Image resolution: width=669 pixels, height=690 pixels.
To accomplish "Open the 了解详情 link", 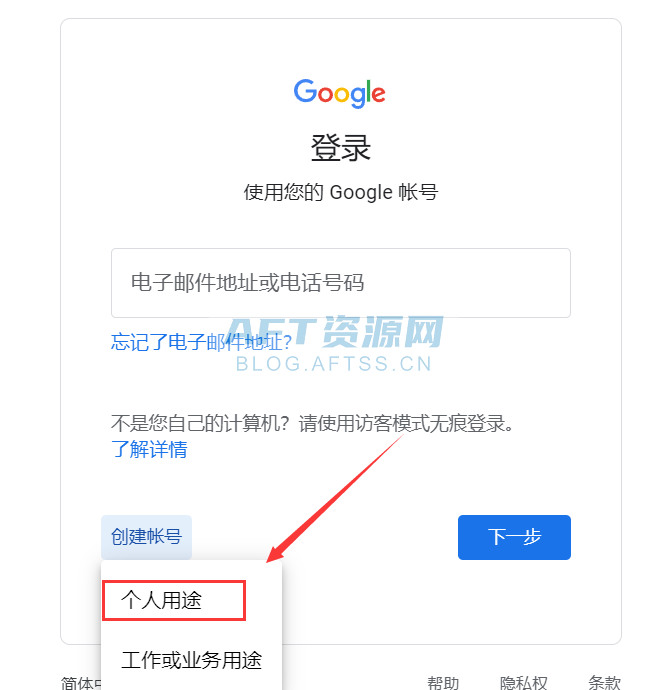I will tap(149, 449).
